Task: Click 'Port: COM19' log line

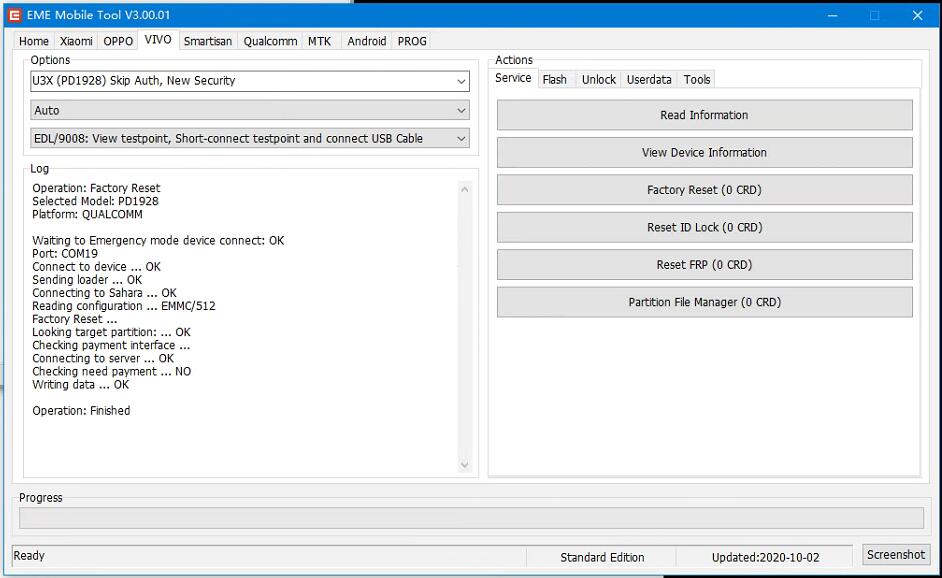Action: tap(65, 254)
